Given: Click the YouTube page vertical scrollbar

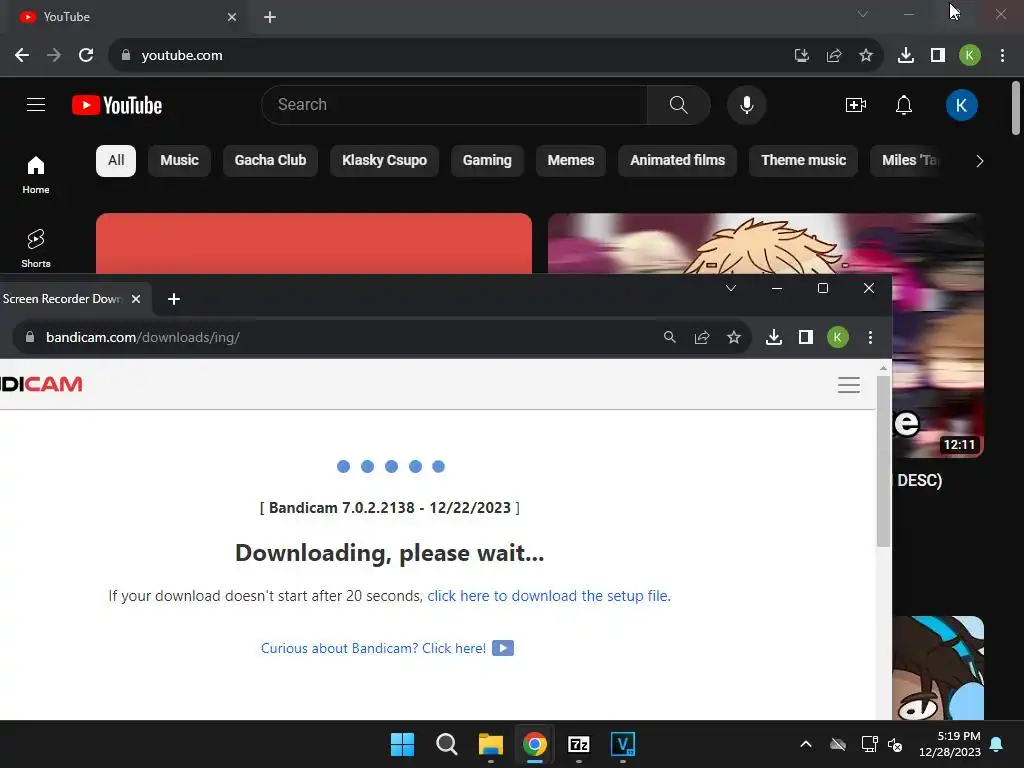Looking at the screenshot, I should coord(1016,108).
